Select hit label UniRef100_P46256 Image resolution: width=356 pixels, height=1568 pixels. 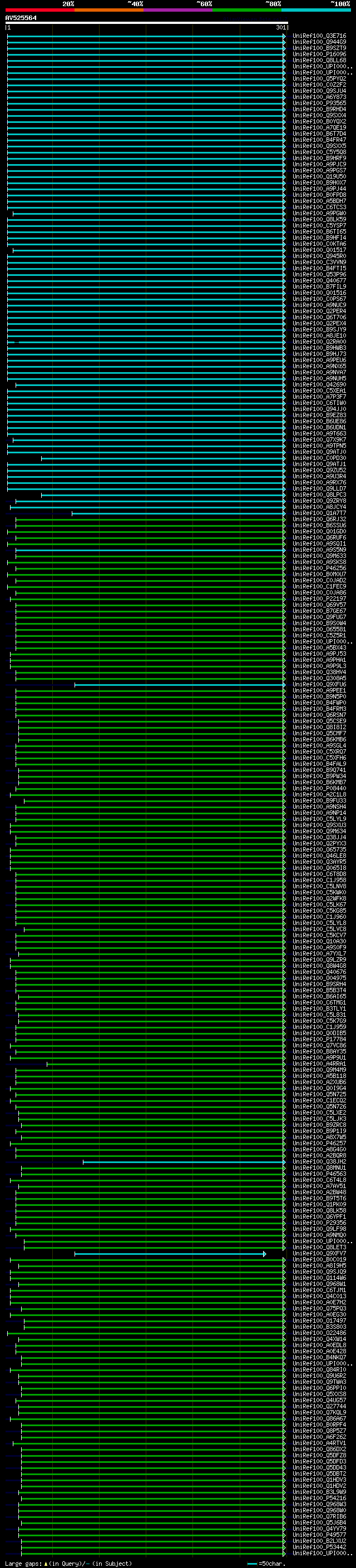pyautogui.click(x=319, y=568)
